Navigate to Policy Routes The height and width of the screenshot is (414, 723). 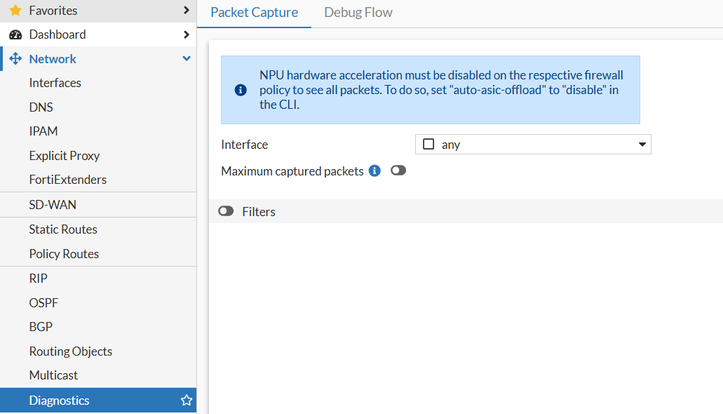(64, 254)
